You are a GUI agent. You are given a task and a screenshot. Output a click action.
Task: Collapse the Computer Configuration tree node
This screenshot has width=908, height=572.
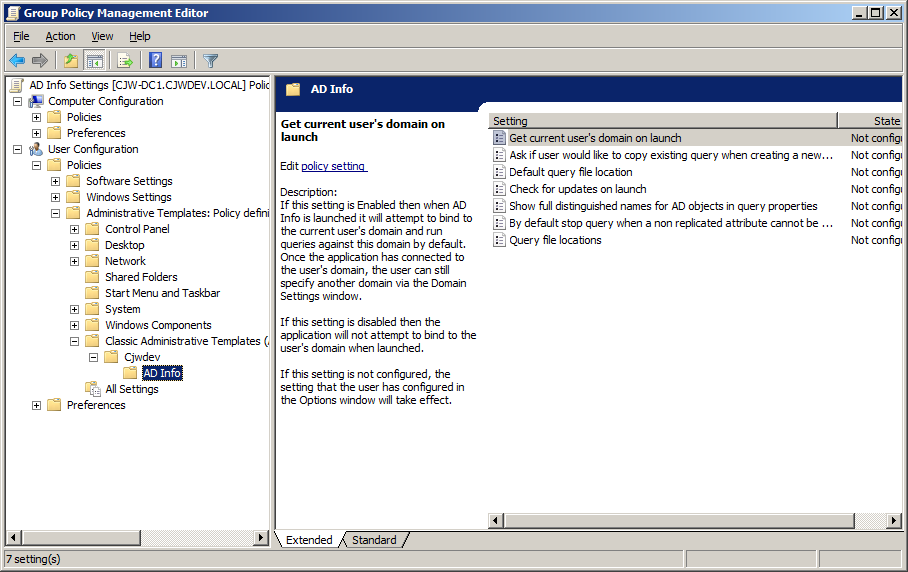(x=18, y=101)
